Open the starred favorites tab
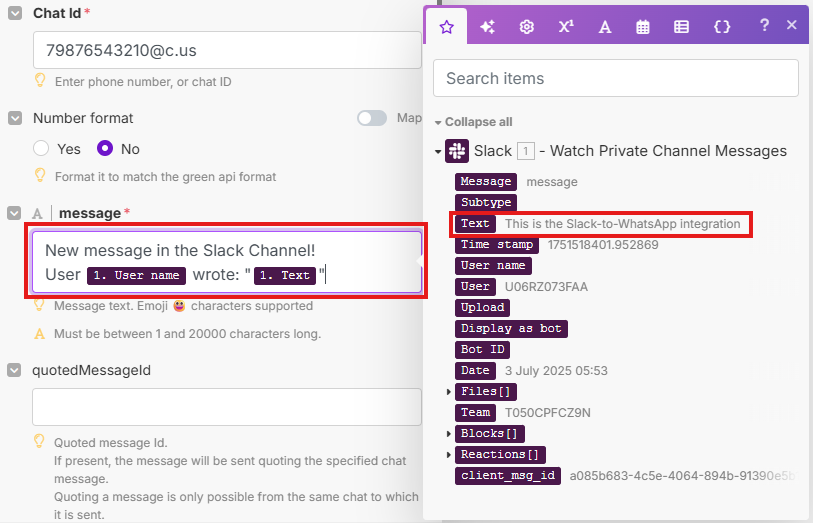 pyautogui.click(x=447, y=27)
